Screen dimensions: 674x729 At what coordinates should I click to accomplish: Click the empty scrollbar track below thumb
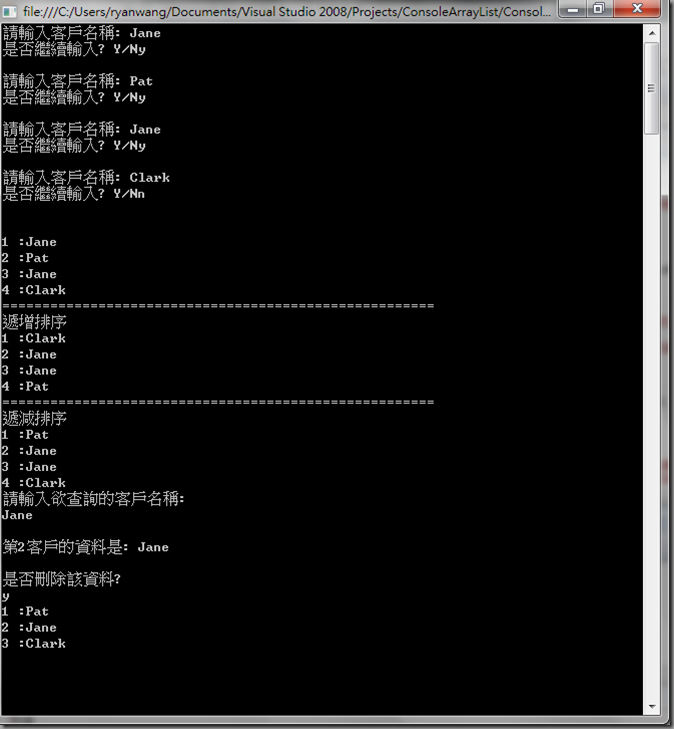point(652,416)
